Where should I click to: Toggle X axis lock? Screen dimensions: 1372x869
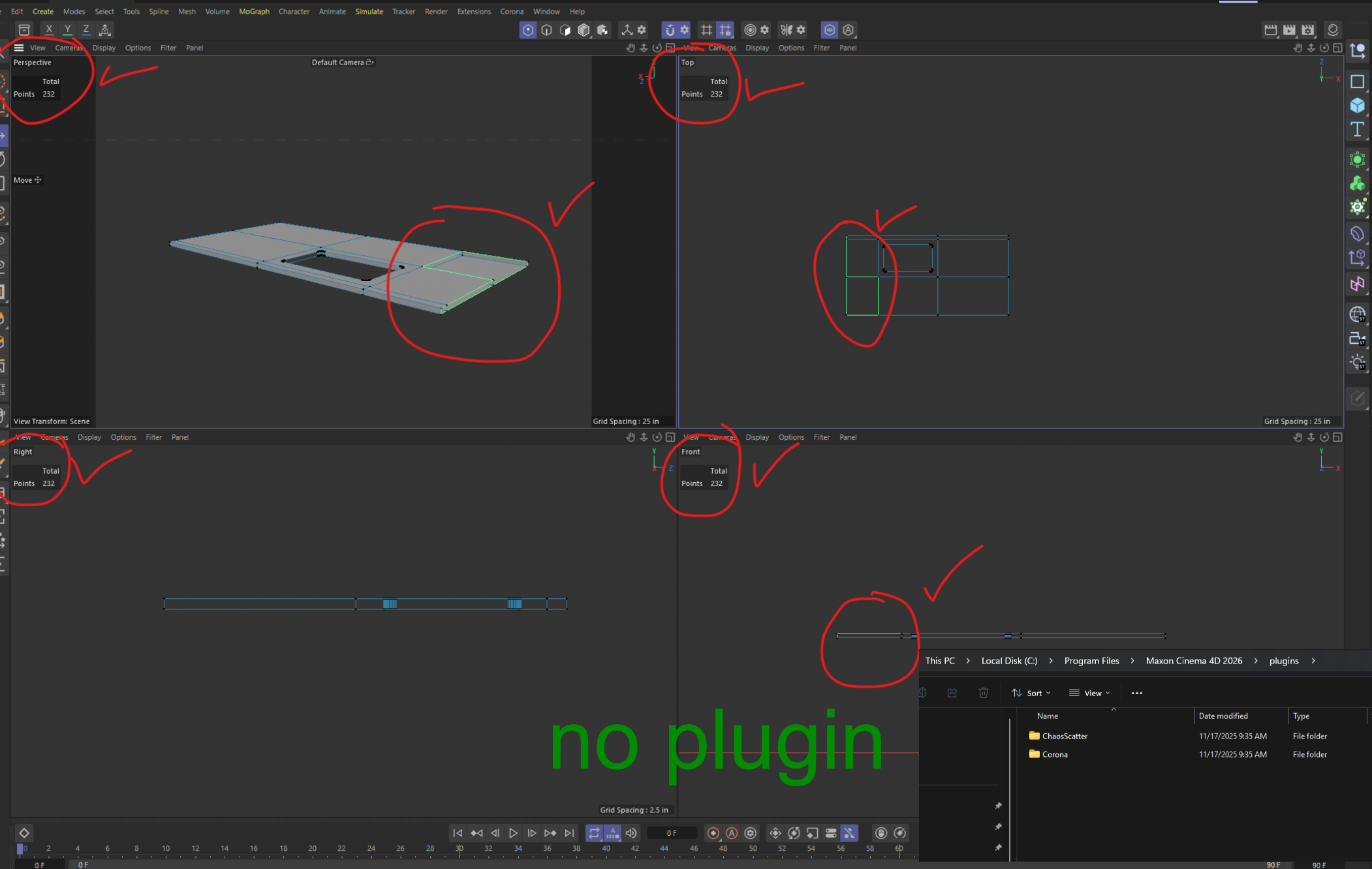49,30
